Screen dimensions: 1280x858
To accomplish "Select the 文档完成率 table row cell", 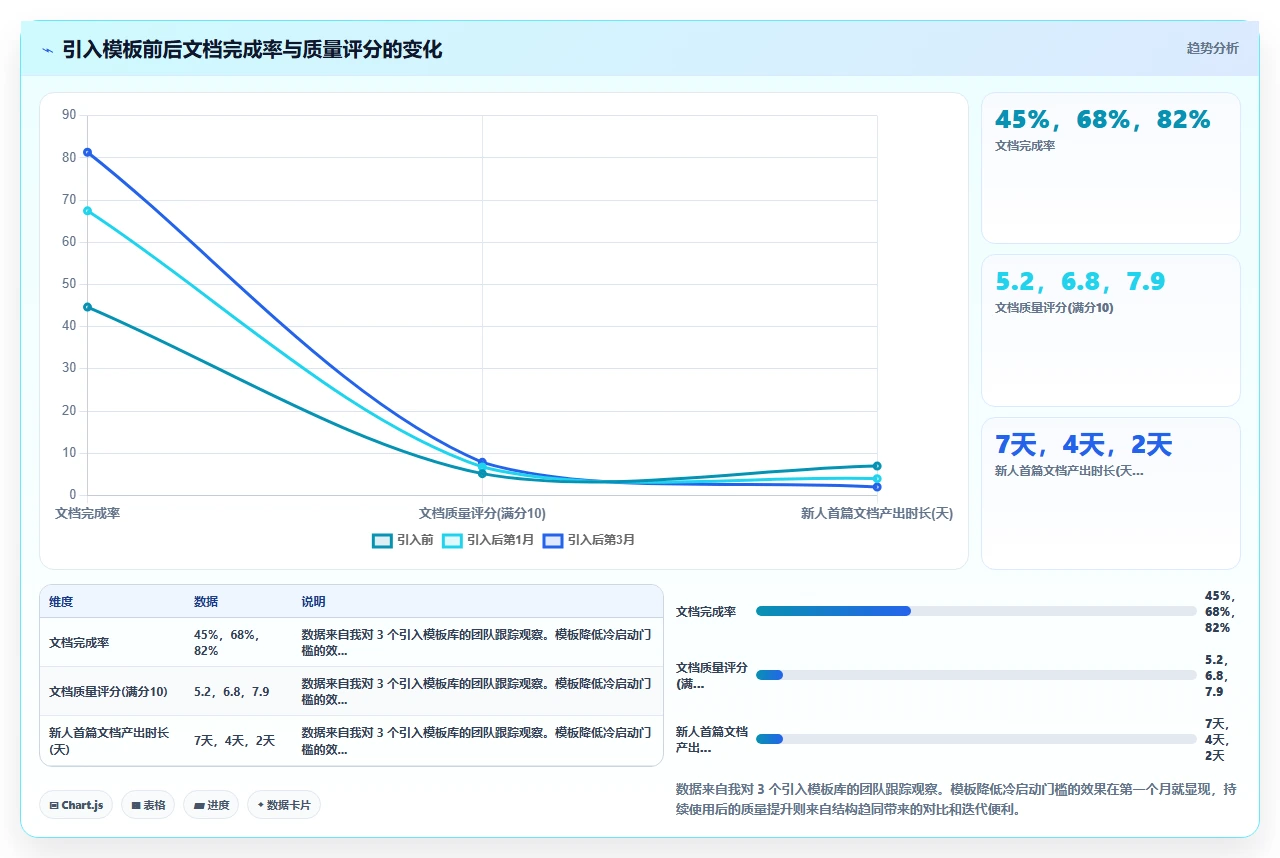I will 112,642.
